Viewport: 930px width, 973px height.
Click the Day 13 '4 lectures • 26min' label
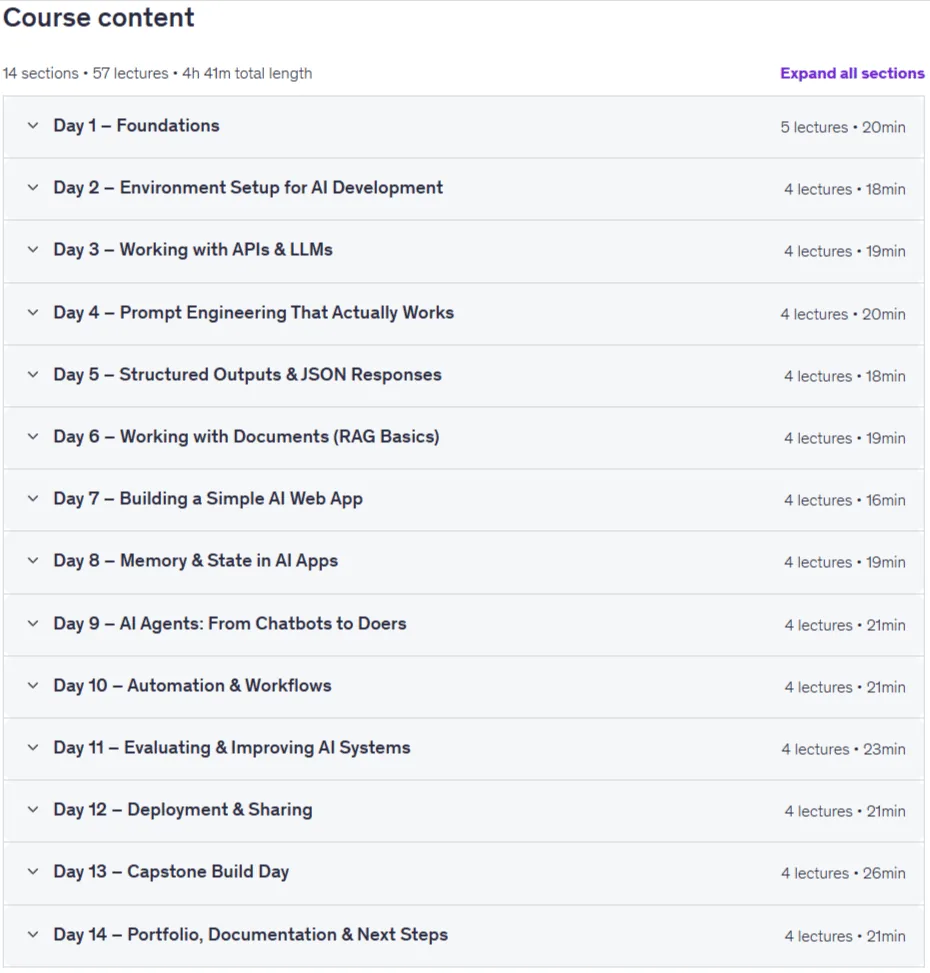pyautogui.click(x=843, y=873)
